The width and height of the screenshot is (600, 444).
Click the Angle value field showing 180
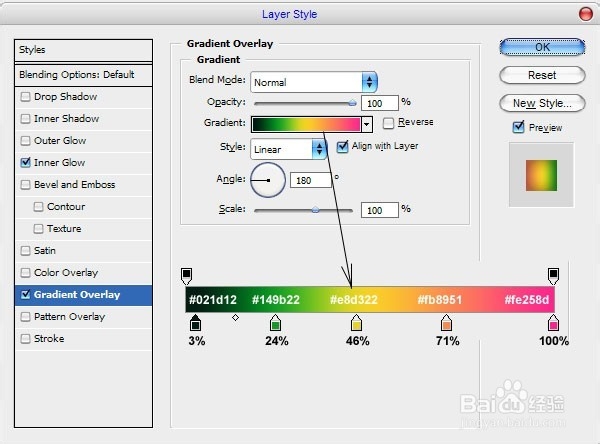click(x=311, y=180)
